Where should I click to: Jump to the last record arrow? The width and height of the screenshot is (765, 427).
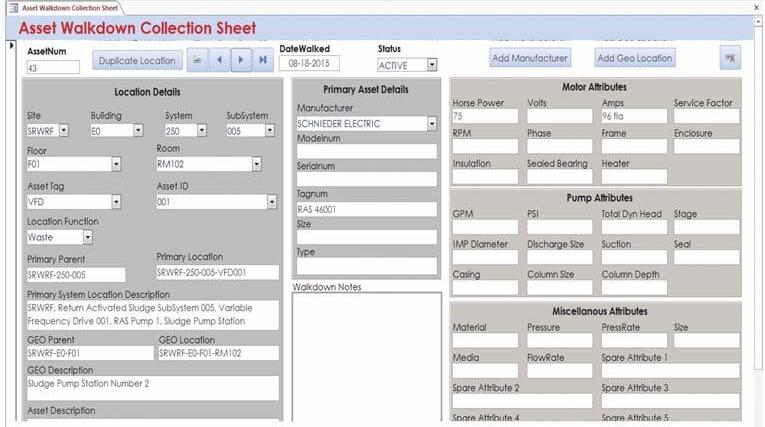click(x=263, y=60)
